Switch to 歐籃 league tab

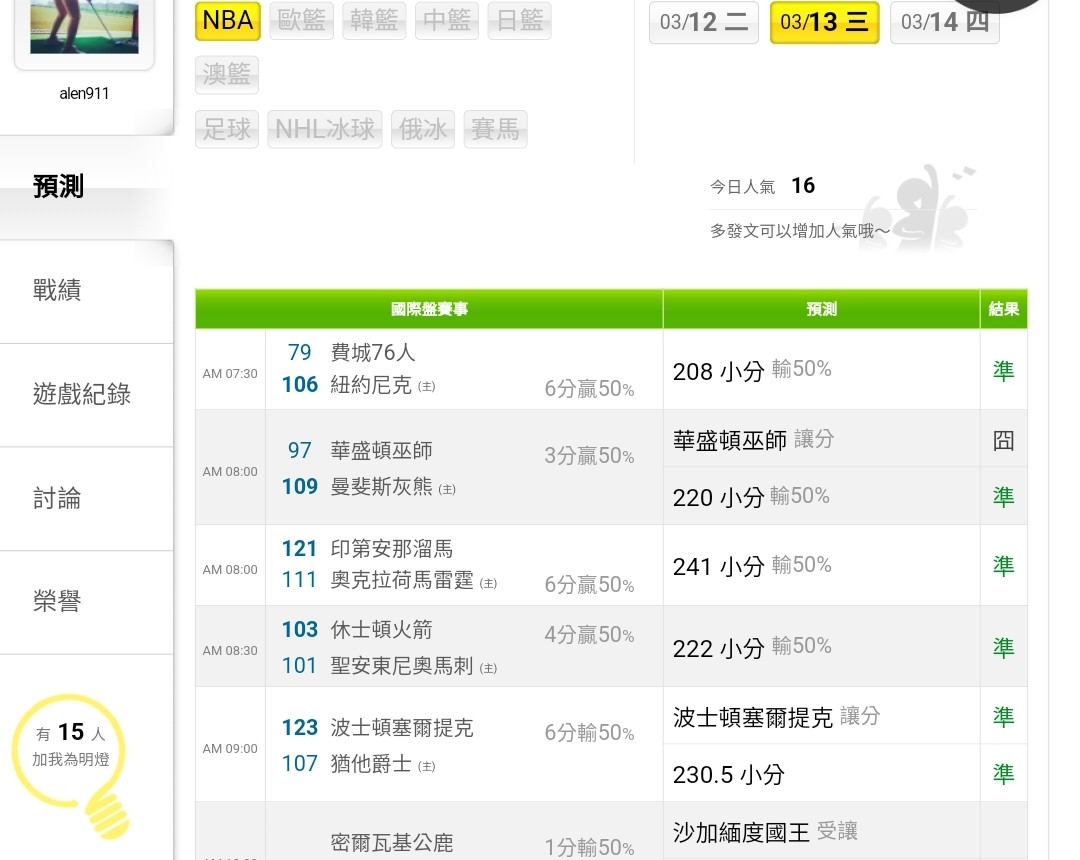(x=302, y=21)
